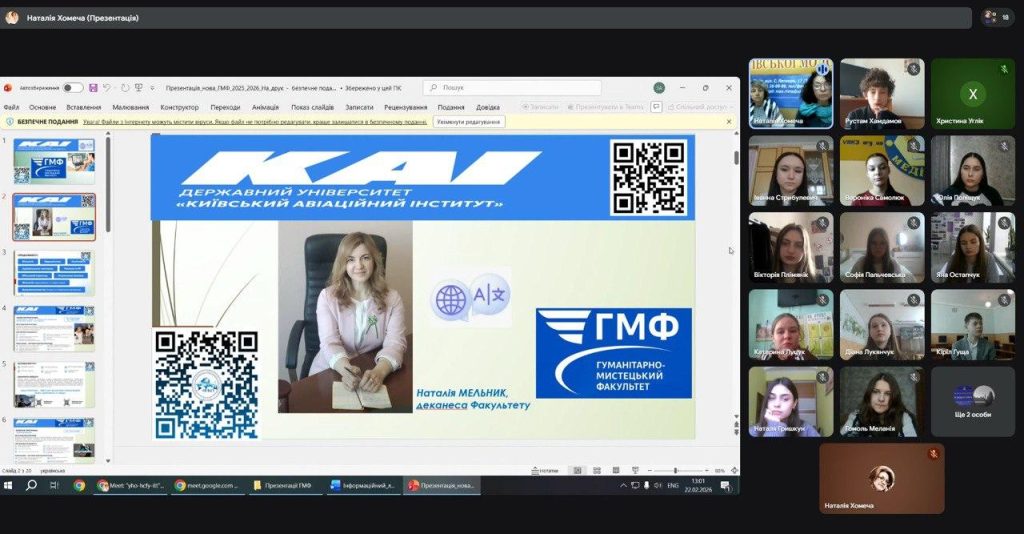Open the Презентації ГМФ folder in taskbar
This screenshot has width=1024, height=534.
[x=282, y=485]
